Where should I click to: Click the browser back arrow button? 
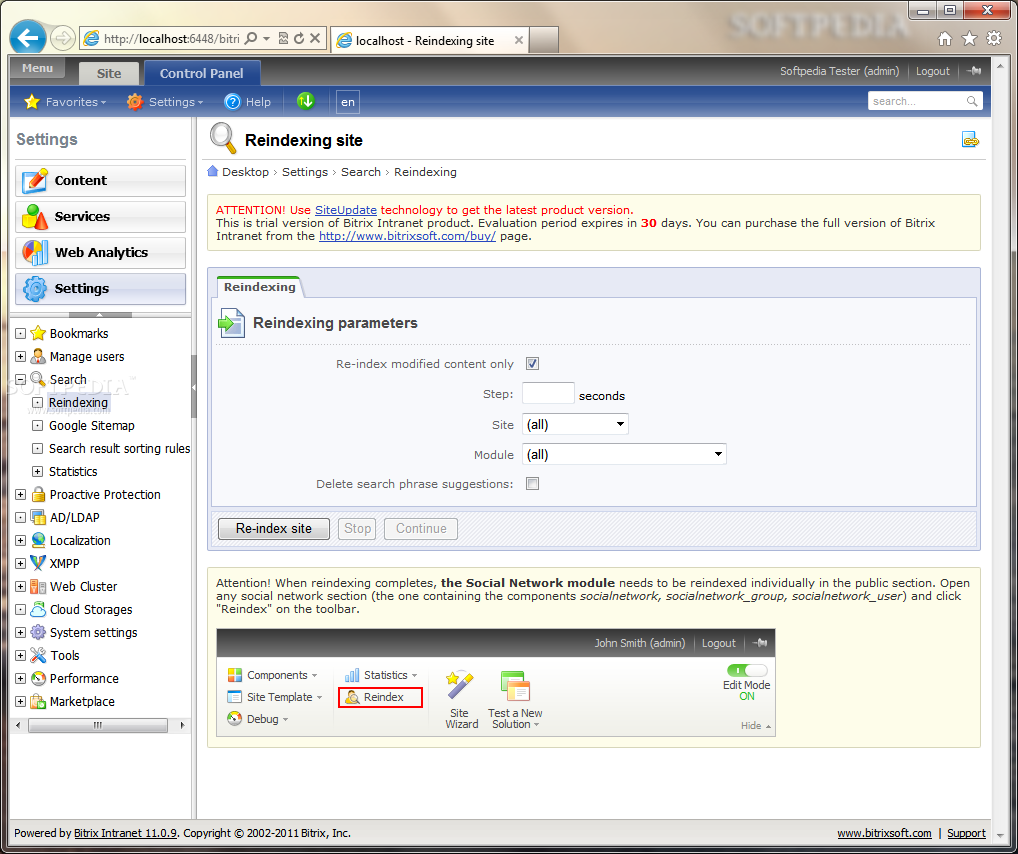click(x=28, y=38)
